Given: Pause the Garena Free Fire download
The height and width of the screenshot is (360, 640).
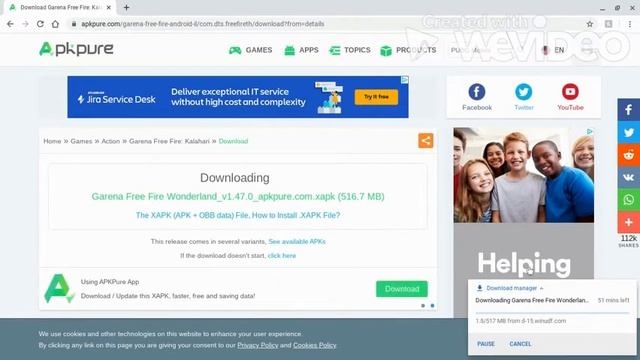Looking at the screenshot, I should tap(486, 344).
